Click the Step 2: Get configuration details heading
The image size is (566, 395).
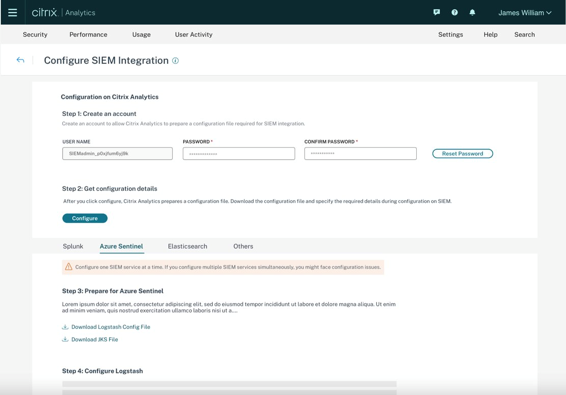tap(110, 188)
